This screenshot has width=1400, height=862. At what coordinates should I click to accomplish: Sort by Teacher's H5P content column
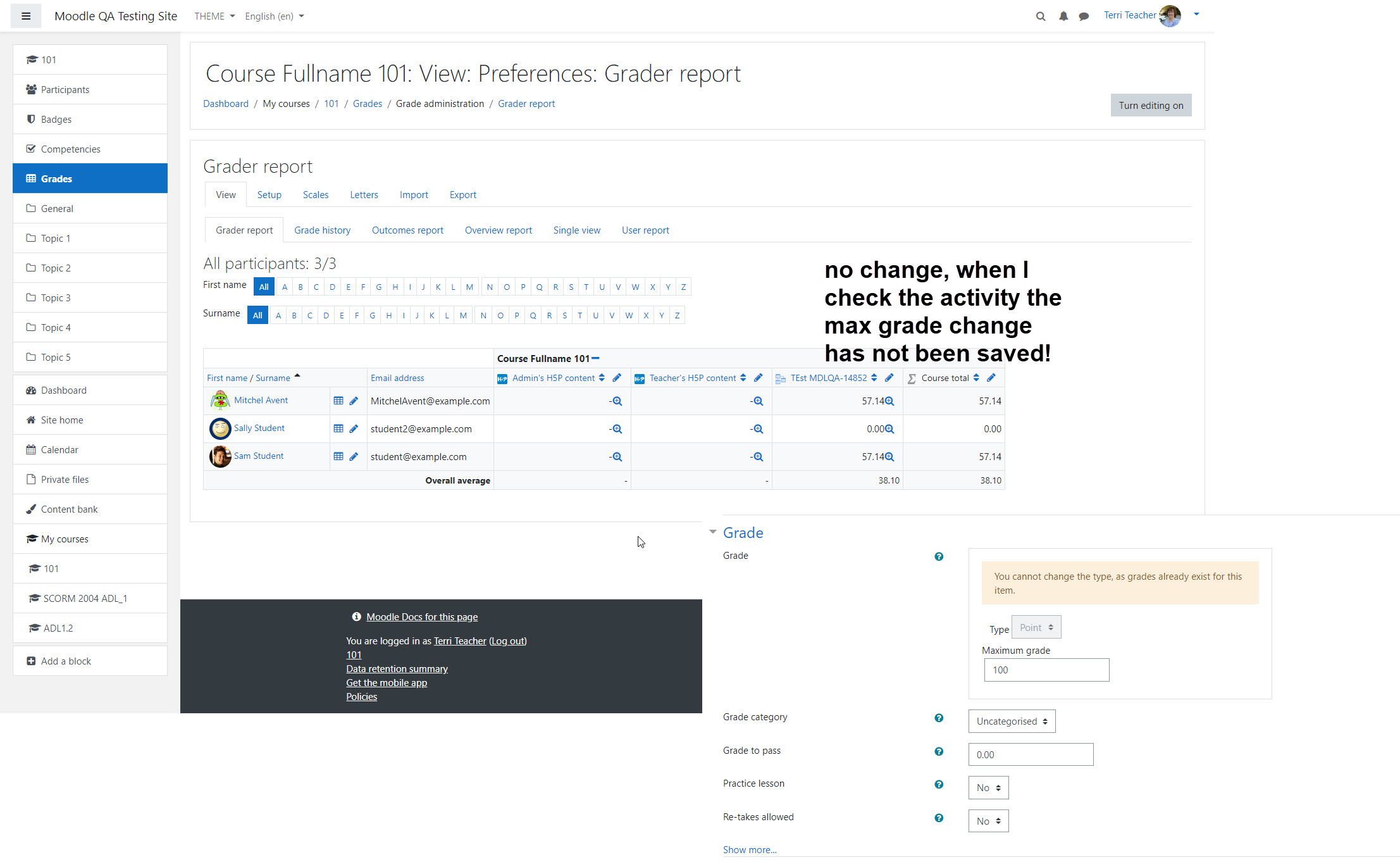[x=743, y=378]
